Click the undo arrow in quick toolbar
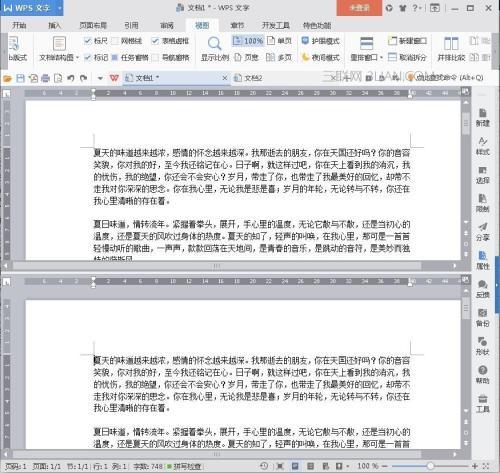Image resolution: width=500 pixels, height=473 pixels. coord(71,78)
